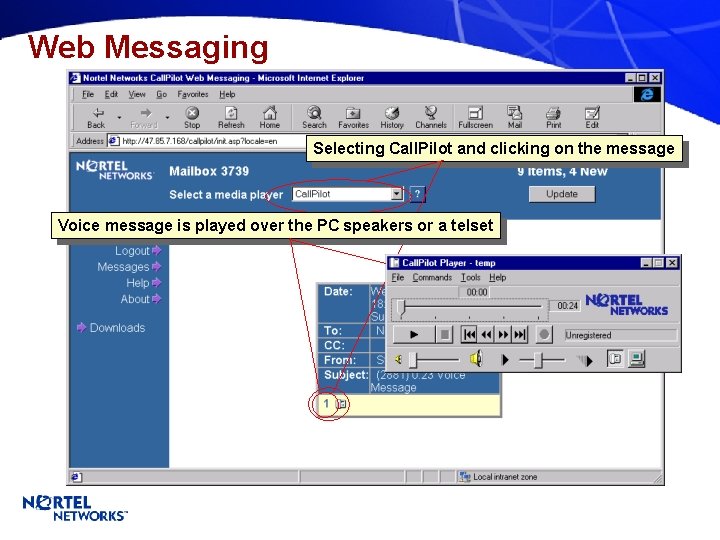Open CallPilot Player File menu

pyautogui.click(x=398, y=277)
